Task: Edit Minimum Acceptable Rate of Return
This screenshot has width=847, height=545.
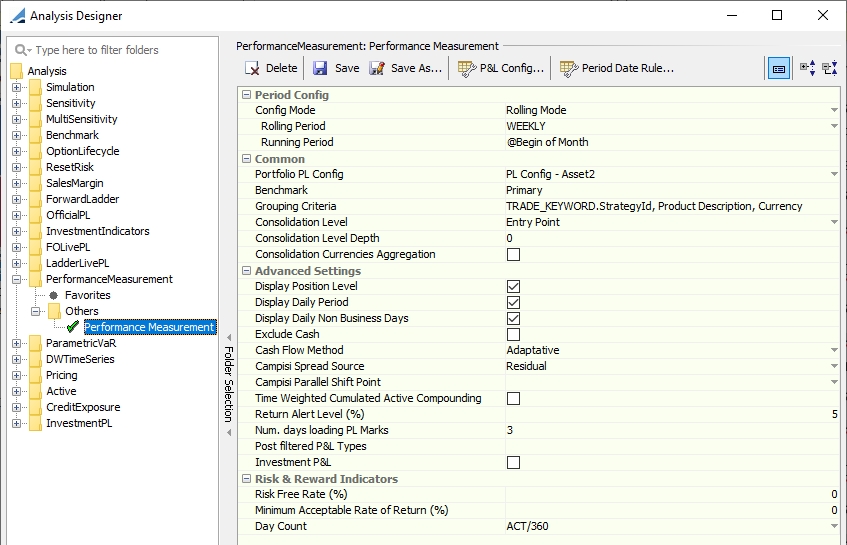Action: tap(672, 510)
